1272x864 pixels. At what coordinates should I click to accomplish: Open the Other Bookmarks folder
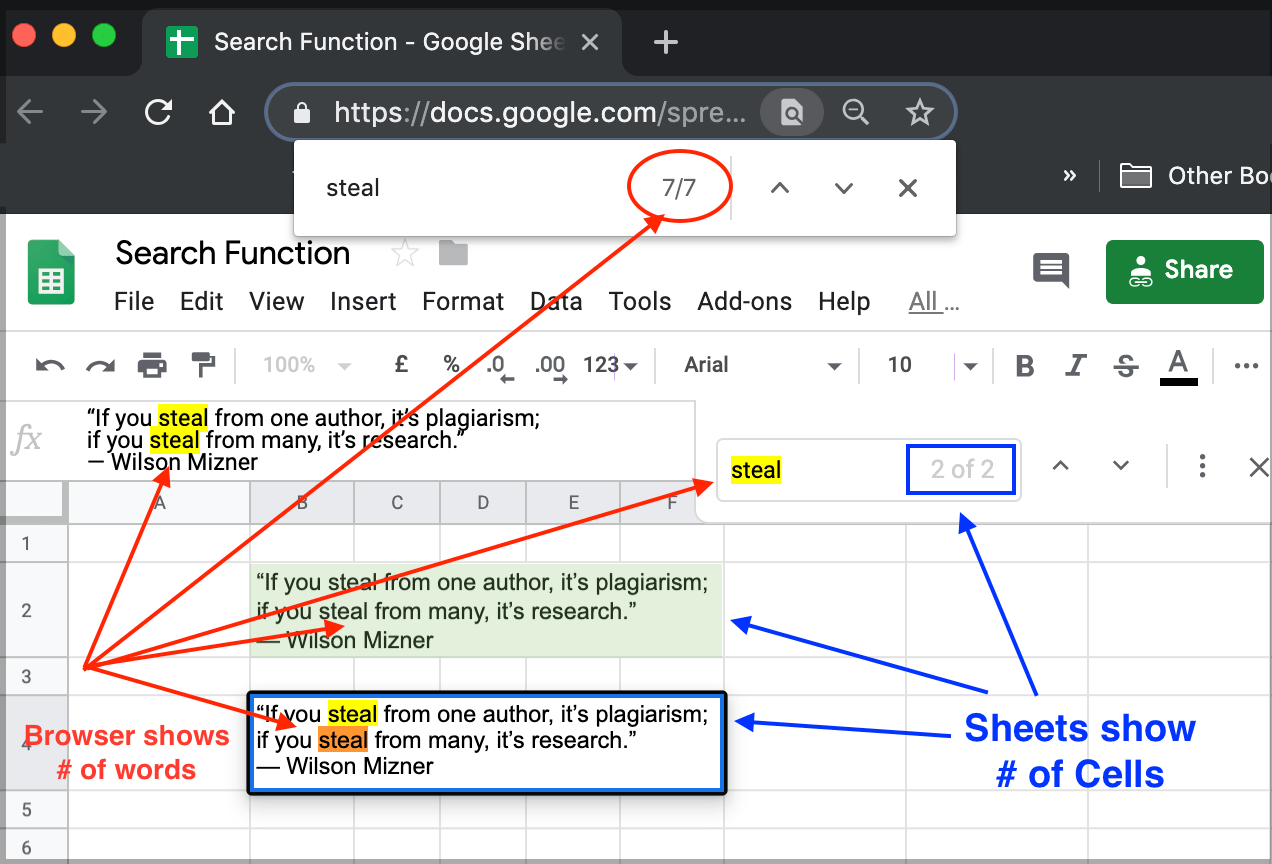pos(1195,176)
